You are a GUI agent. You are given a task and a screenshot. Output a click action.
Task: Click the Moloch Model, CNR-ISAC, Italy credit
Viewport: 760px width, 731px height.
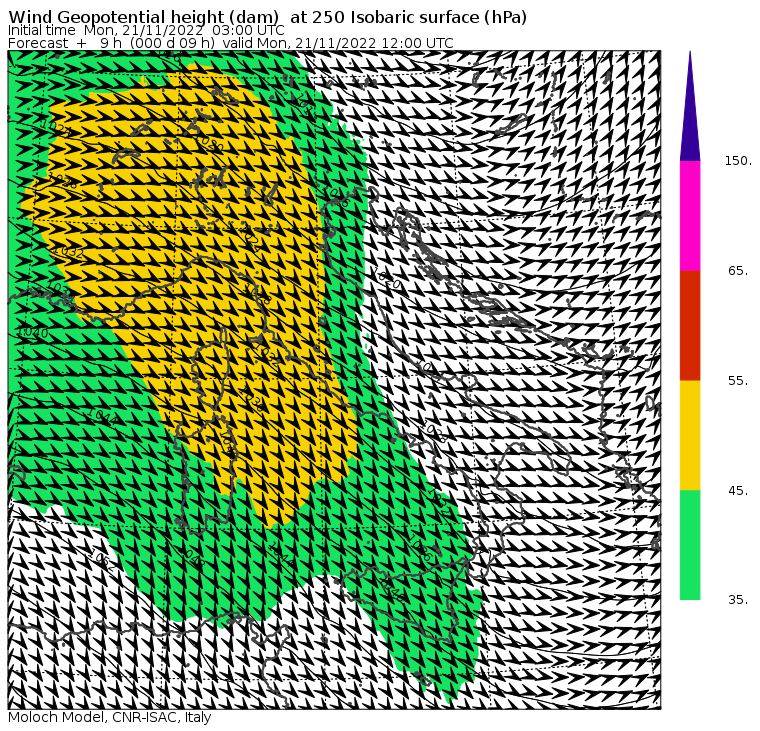click(110, 717)
